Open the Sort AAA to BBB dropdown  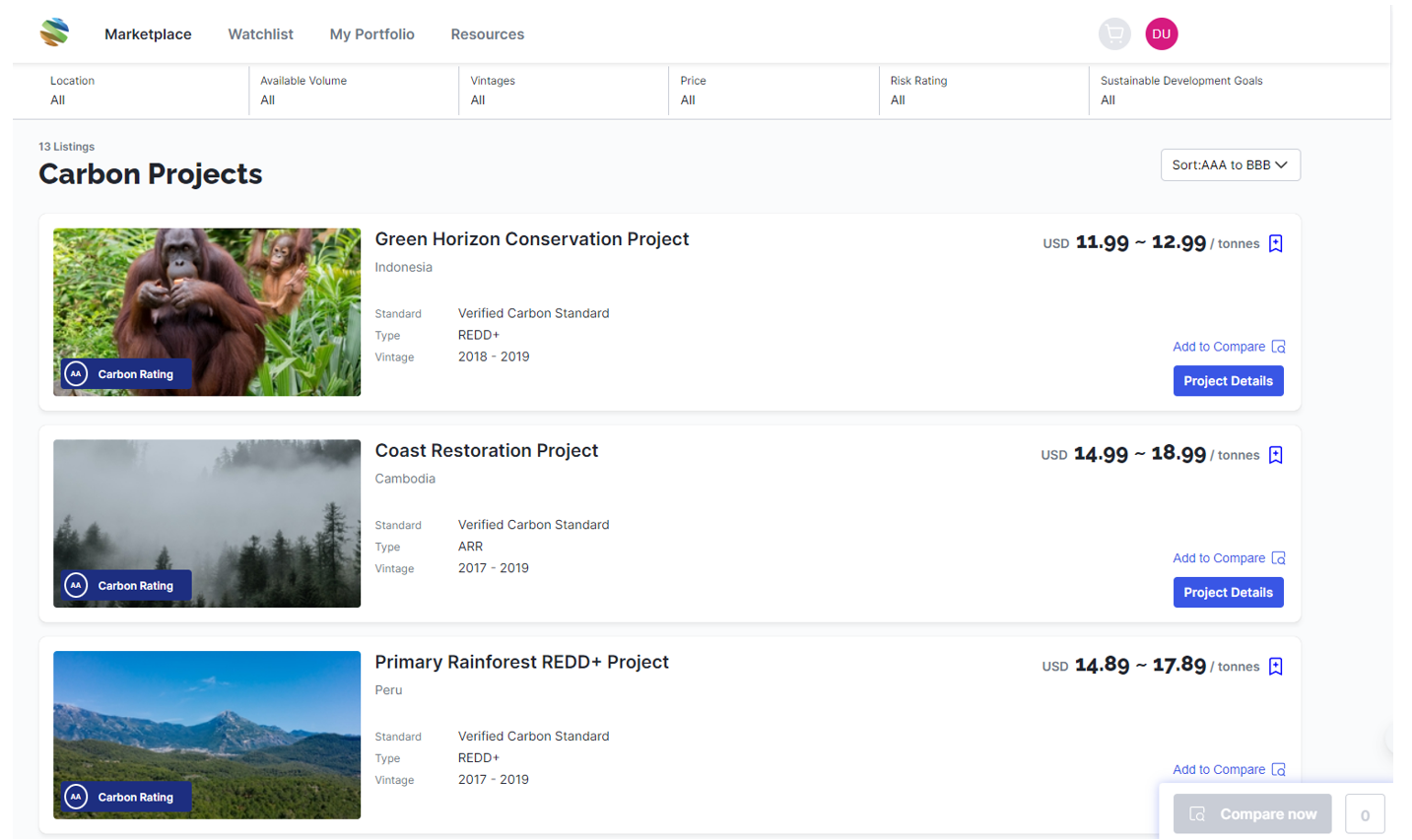1230,165
